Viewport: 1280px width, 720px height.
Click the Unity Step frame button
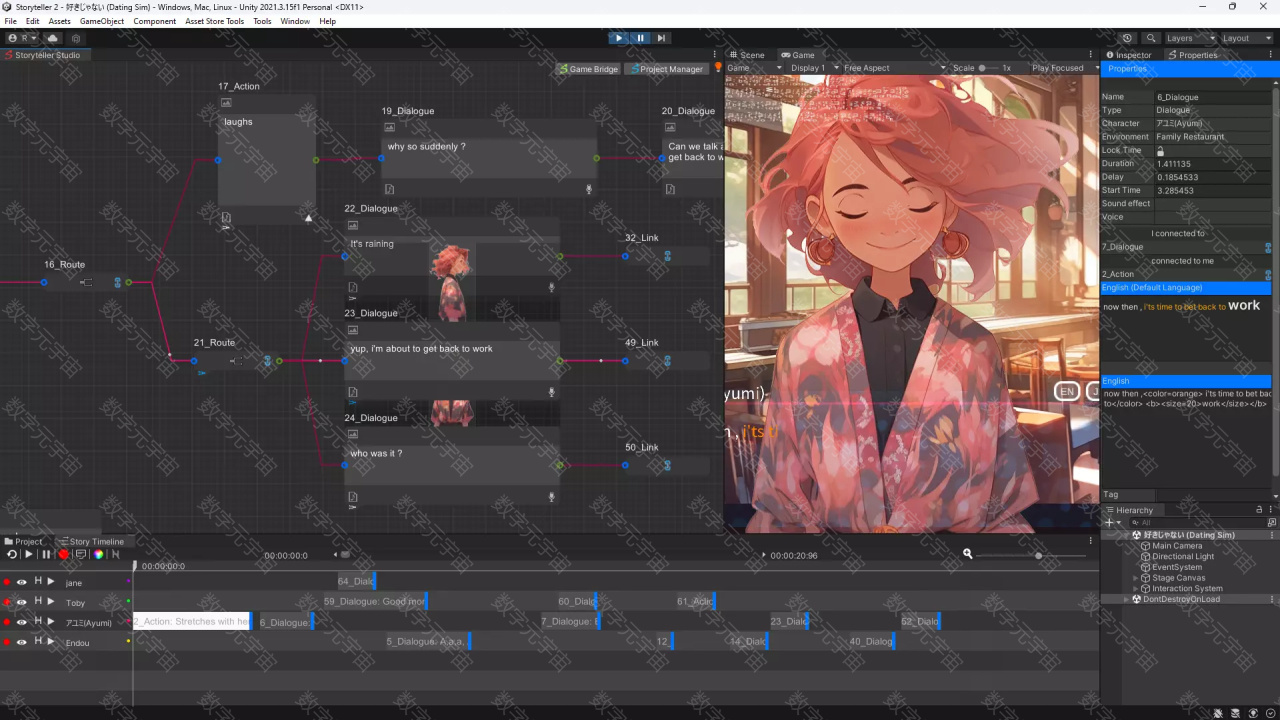click(x=661, y=38)
